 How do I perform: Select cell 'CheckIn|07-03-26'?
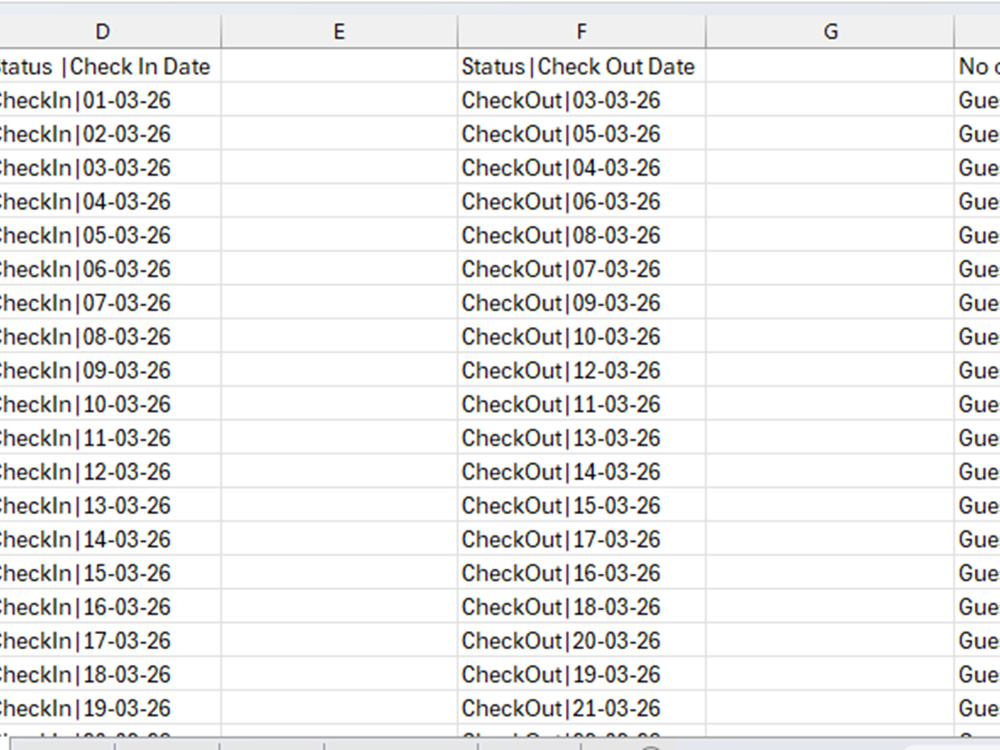[x=110, y=303]
